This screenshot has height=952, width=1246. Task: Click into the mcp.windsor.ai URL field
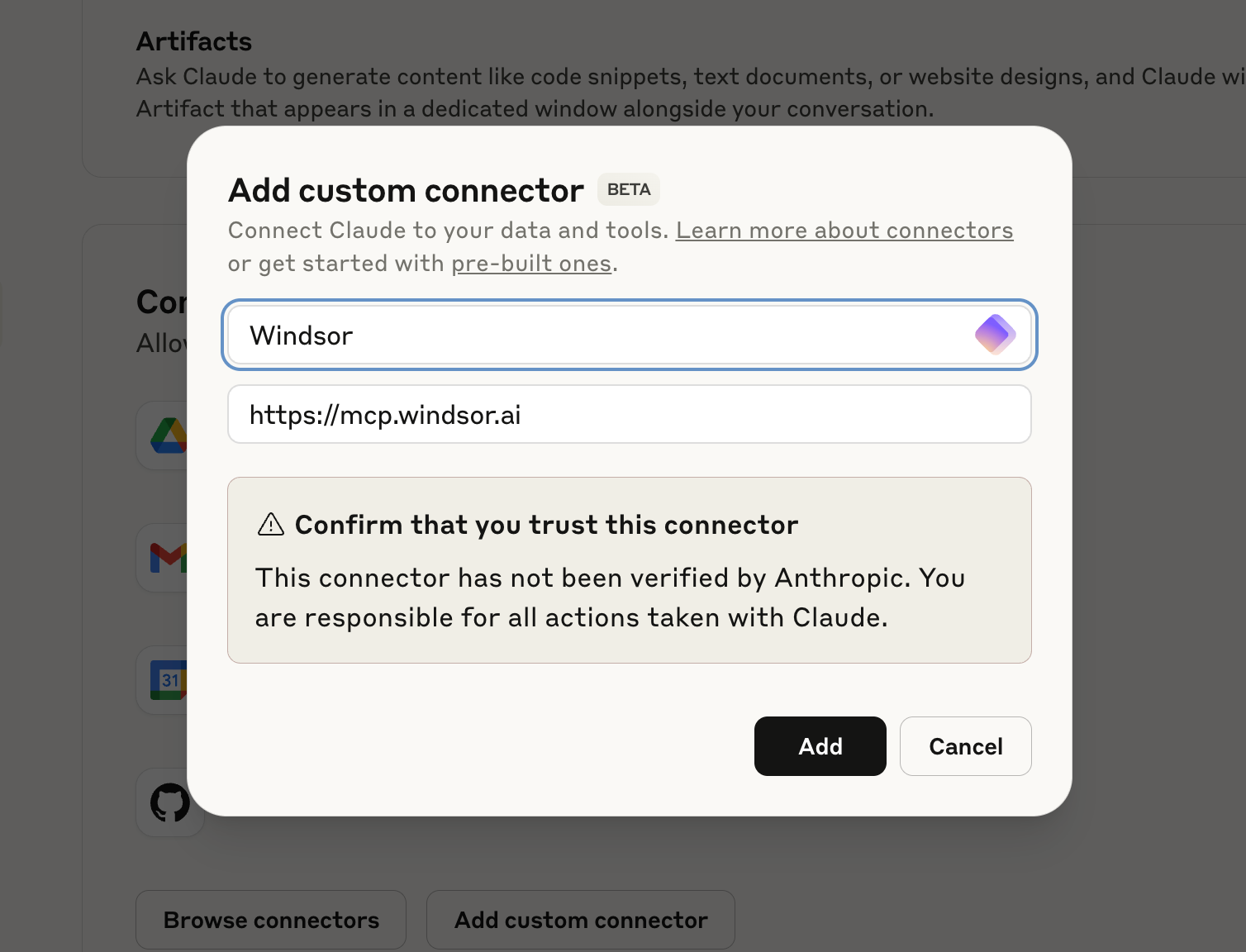coord(628,415)
